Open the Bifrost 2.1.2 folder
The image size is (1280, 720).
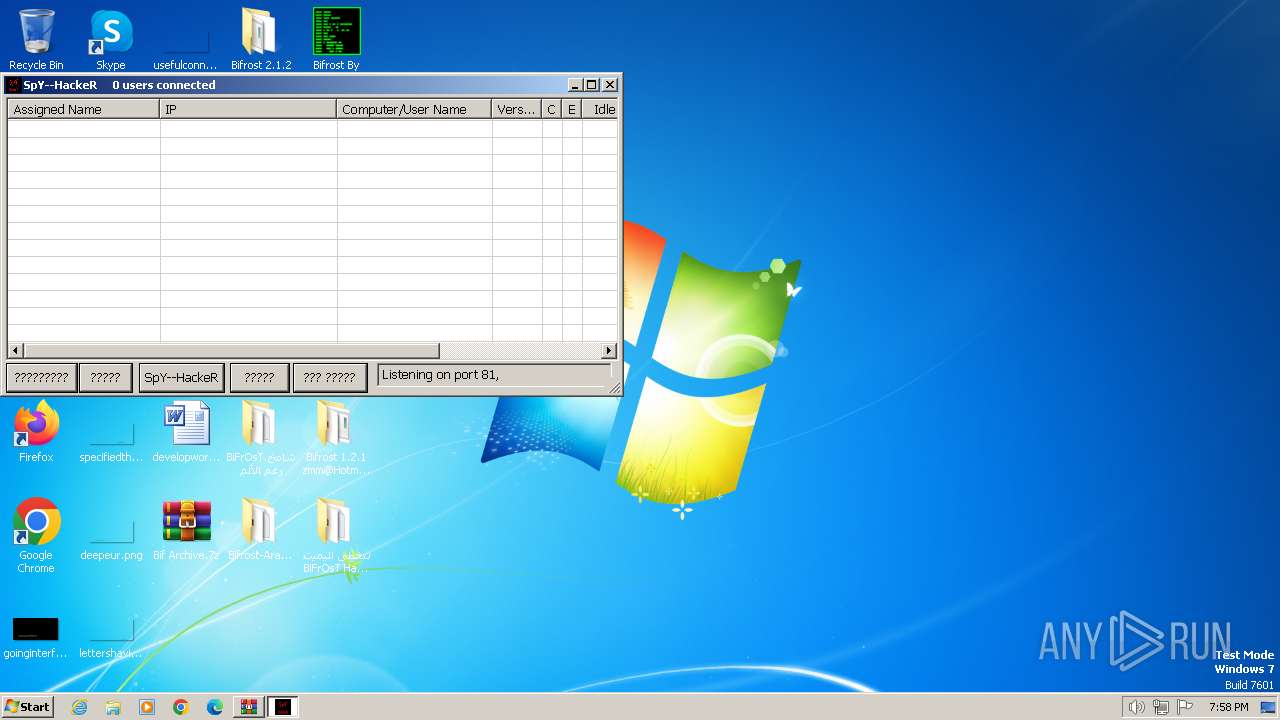(x=261, y=40)
